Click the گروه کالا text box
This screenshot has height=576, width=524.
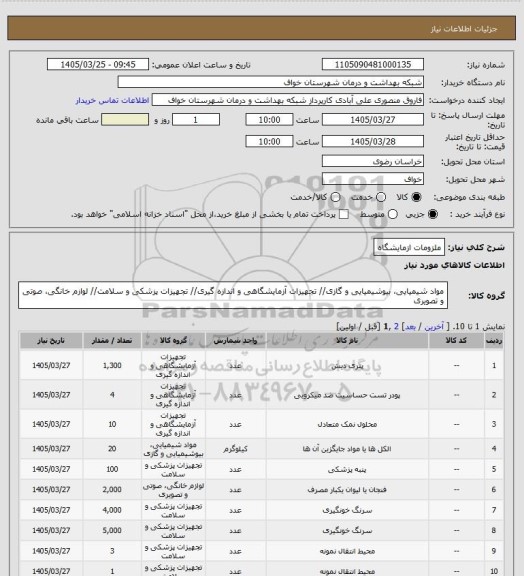[233, 295]
